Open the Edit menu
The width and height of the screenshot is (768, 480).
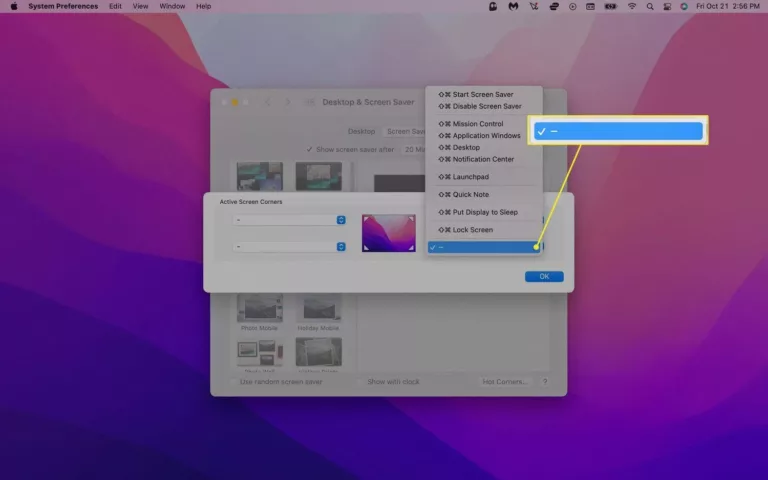(x=116, y=6)
